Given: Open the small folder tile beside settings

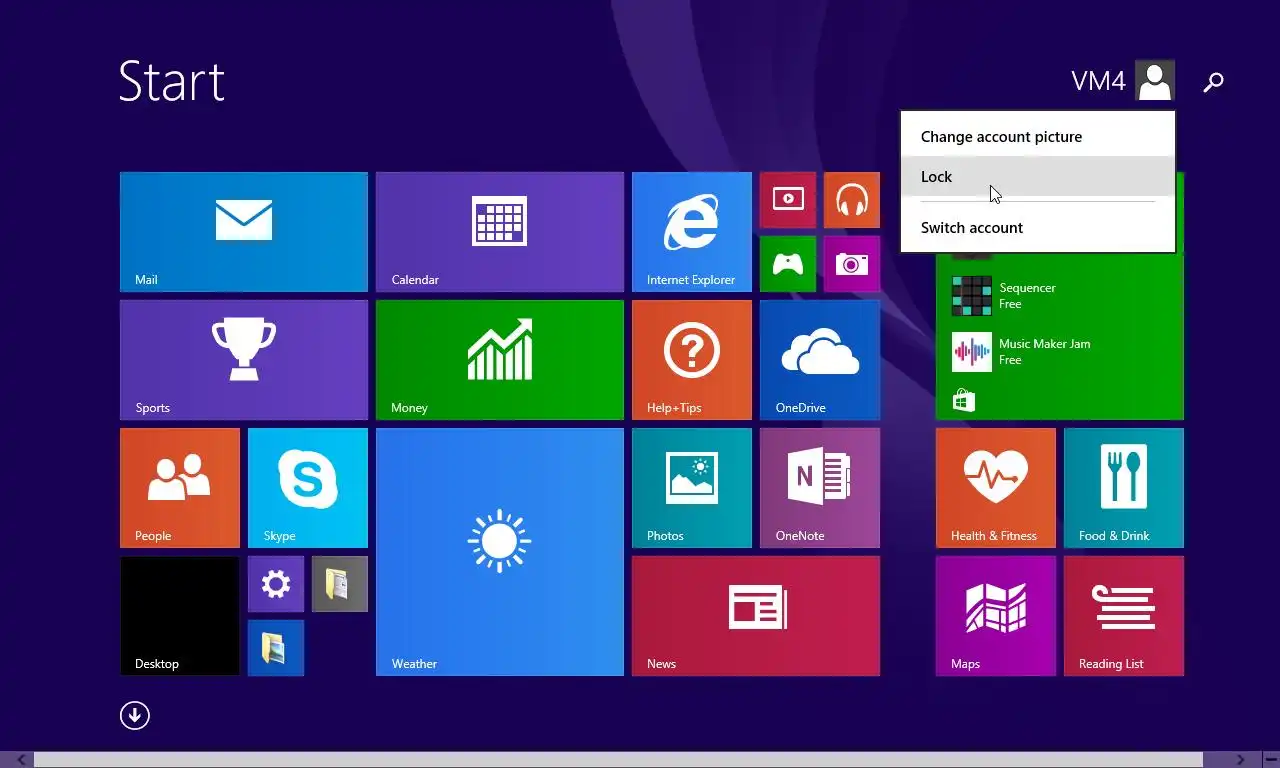Looking at the screenshot, I should [340, 584].
